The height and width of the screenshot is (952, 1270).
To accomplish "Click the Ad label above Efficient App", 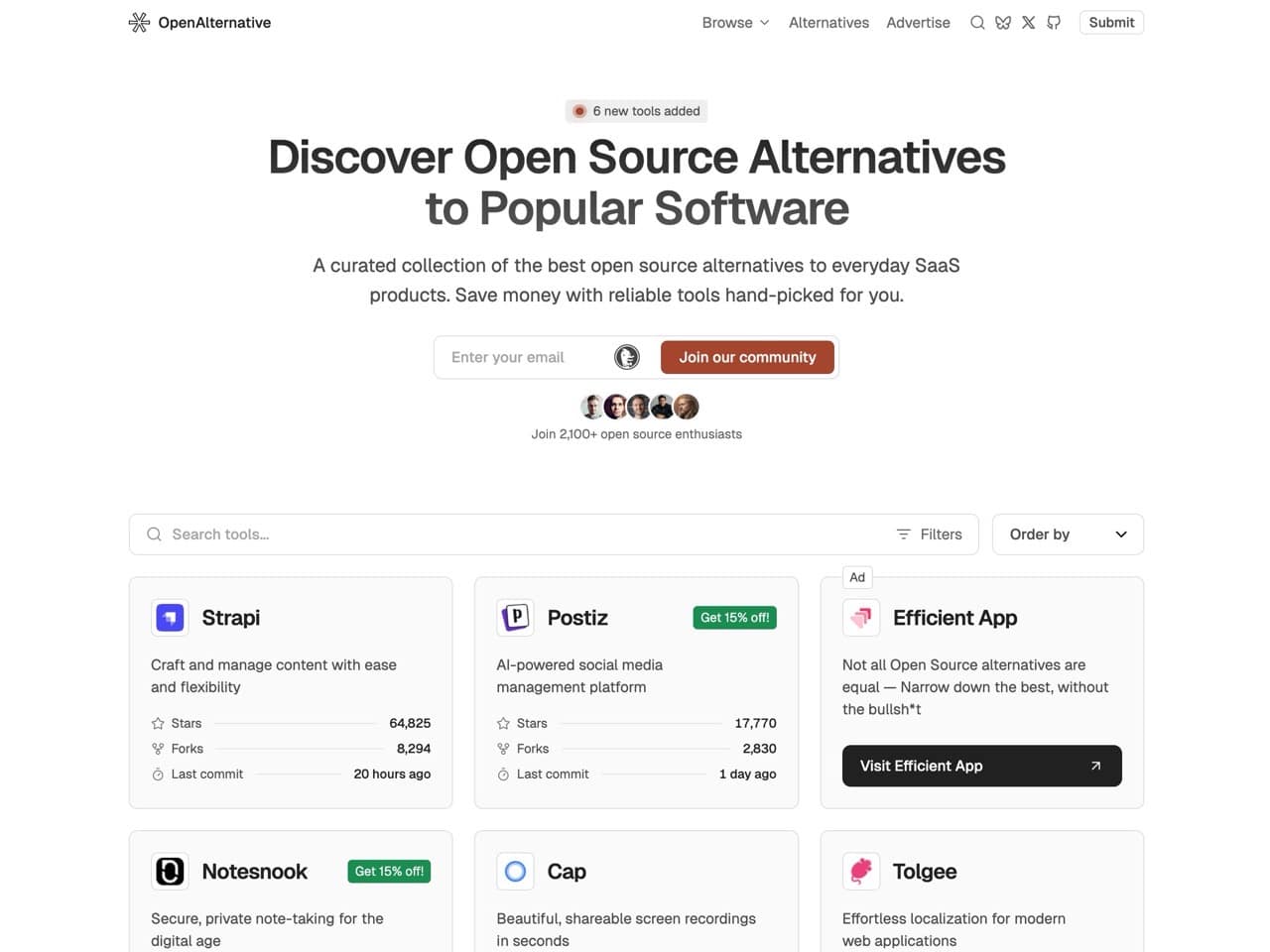I will pyautogui.click(x=857, y=577).
